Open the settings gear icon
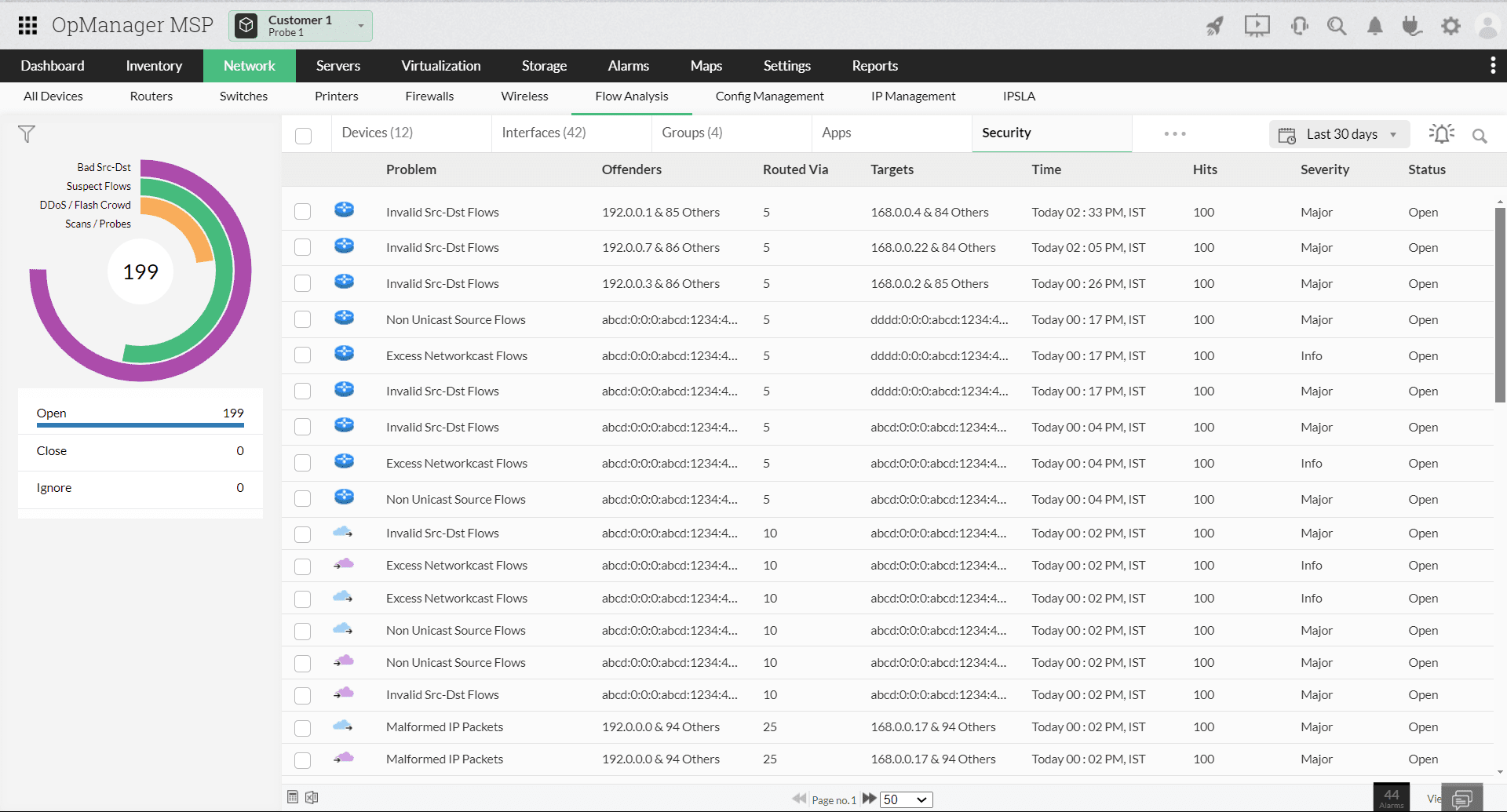The height and width of the screenshot is (812, 1507). [x=1450, y=26]
